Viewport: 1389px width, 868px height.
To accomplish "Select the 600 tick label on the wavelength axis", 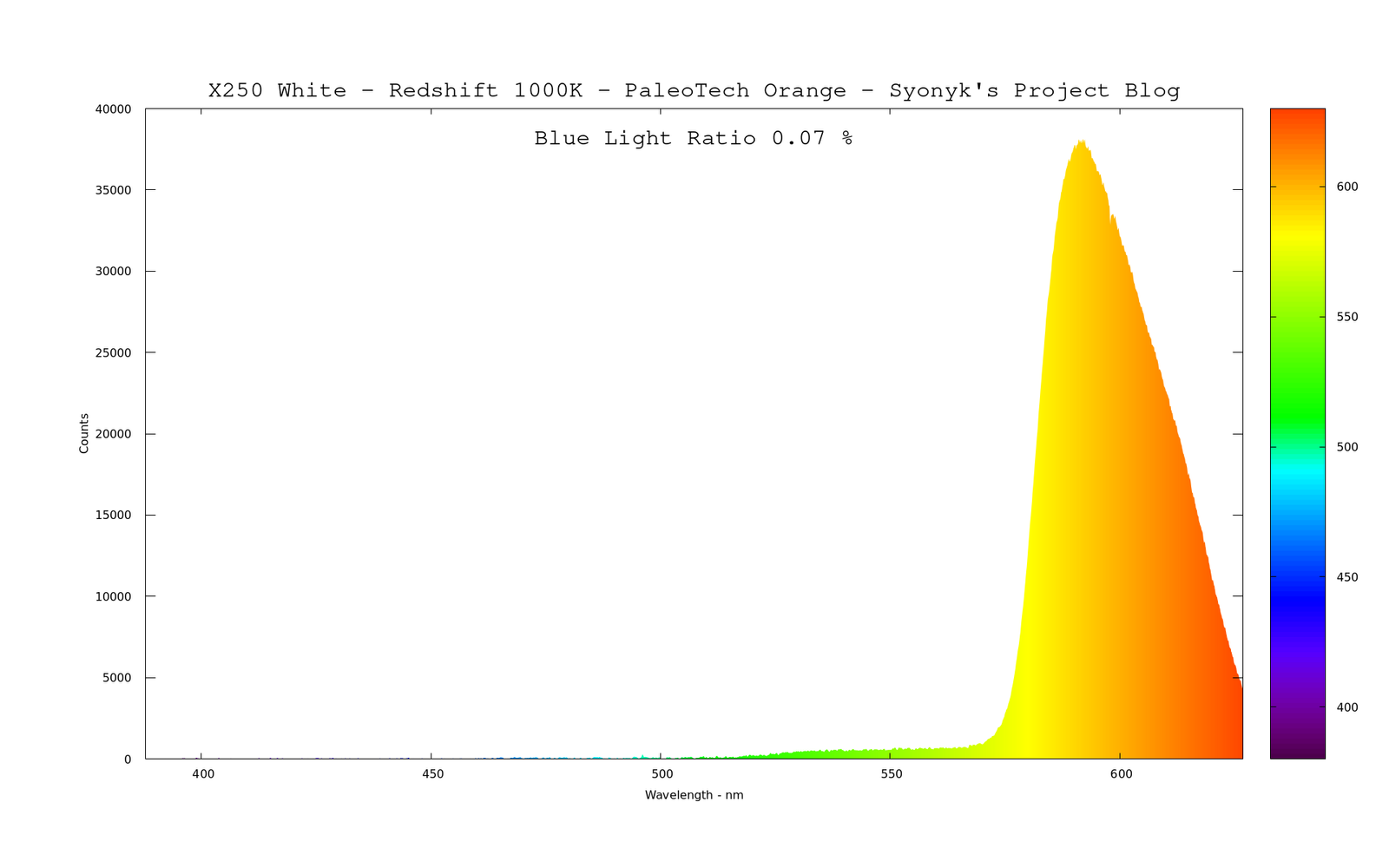I will pos(1120,774).
